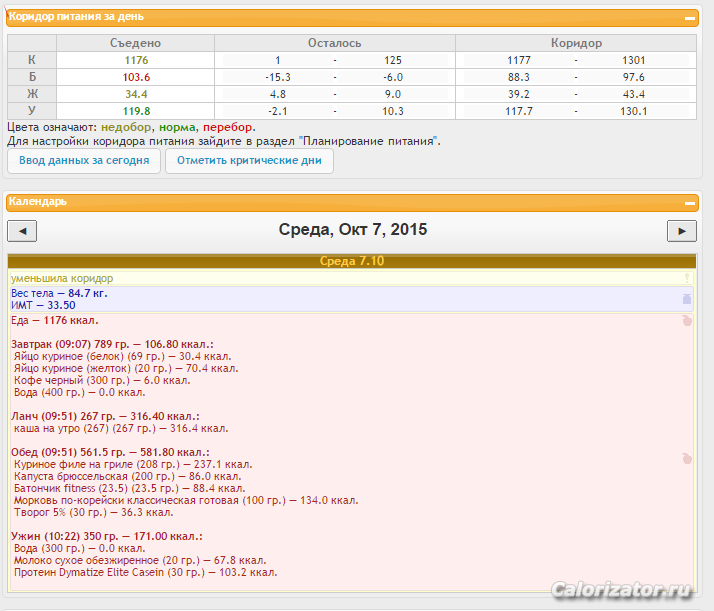
Task: Click apple icon in Еда 1176 ккал row
Action: point(686,321)
